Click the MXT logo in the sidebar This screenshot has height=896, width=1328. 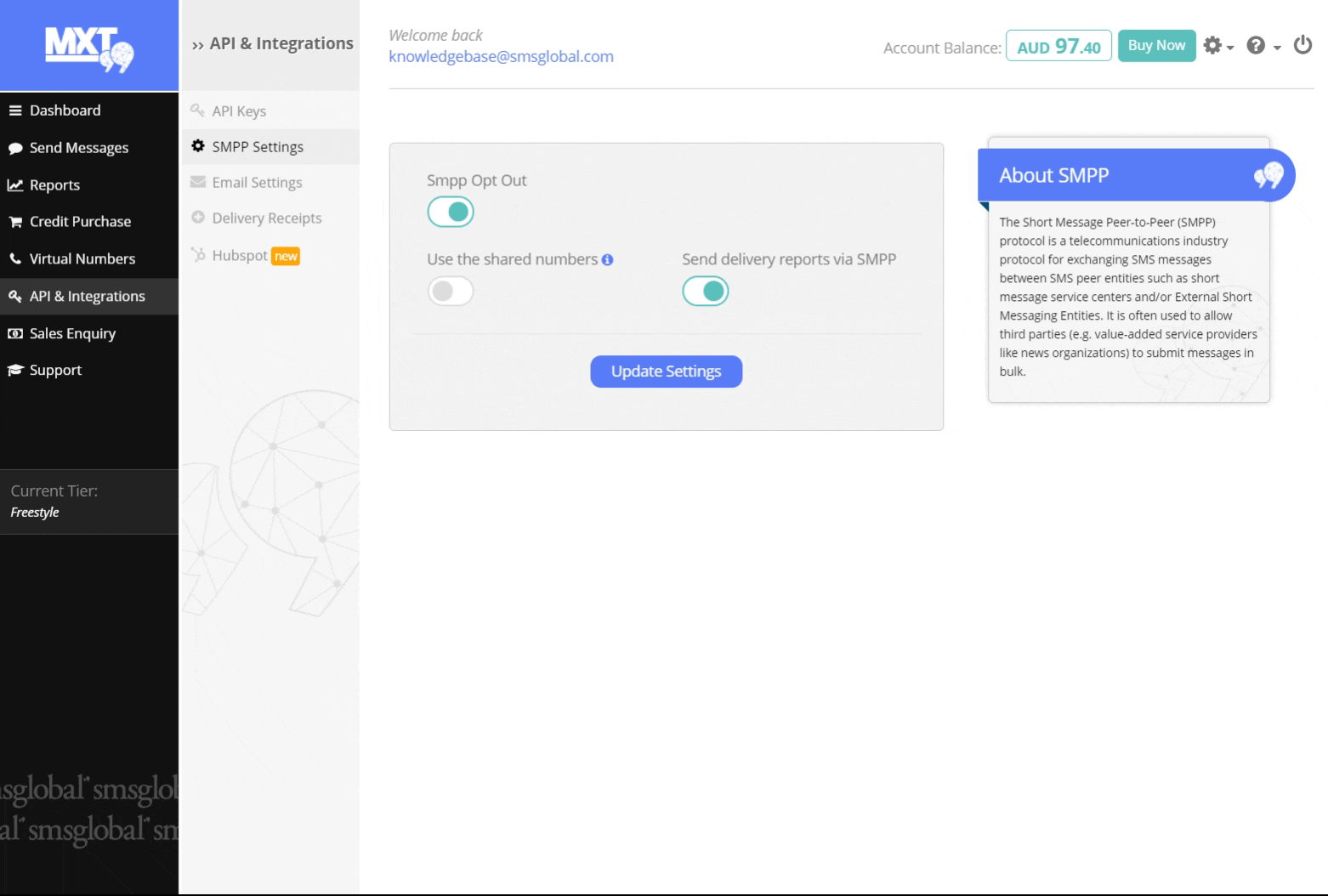pyautogui.click(x=89, y=49)
